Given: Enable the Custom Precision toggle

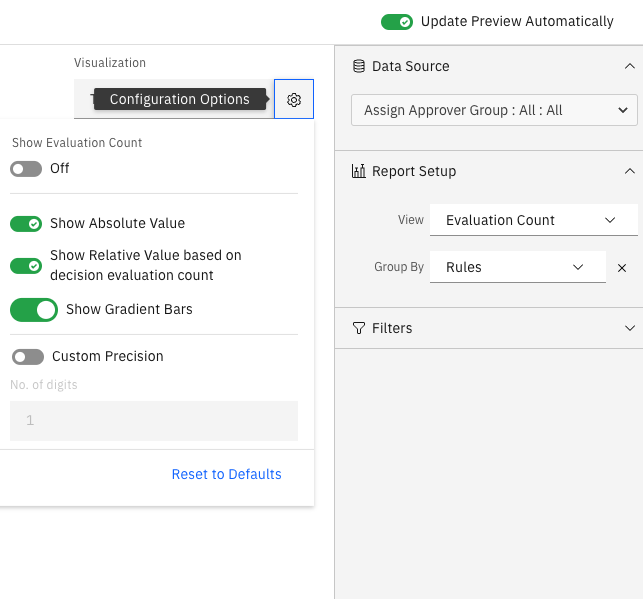Looking at the screenshot, I should point(27,357).
